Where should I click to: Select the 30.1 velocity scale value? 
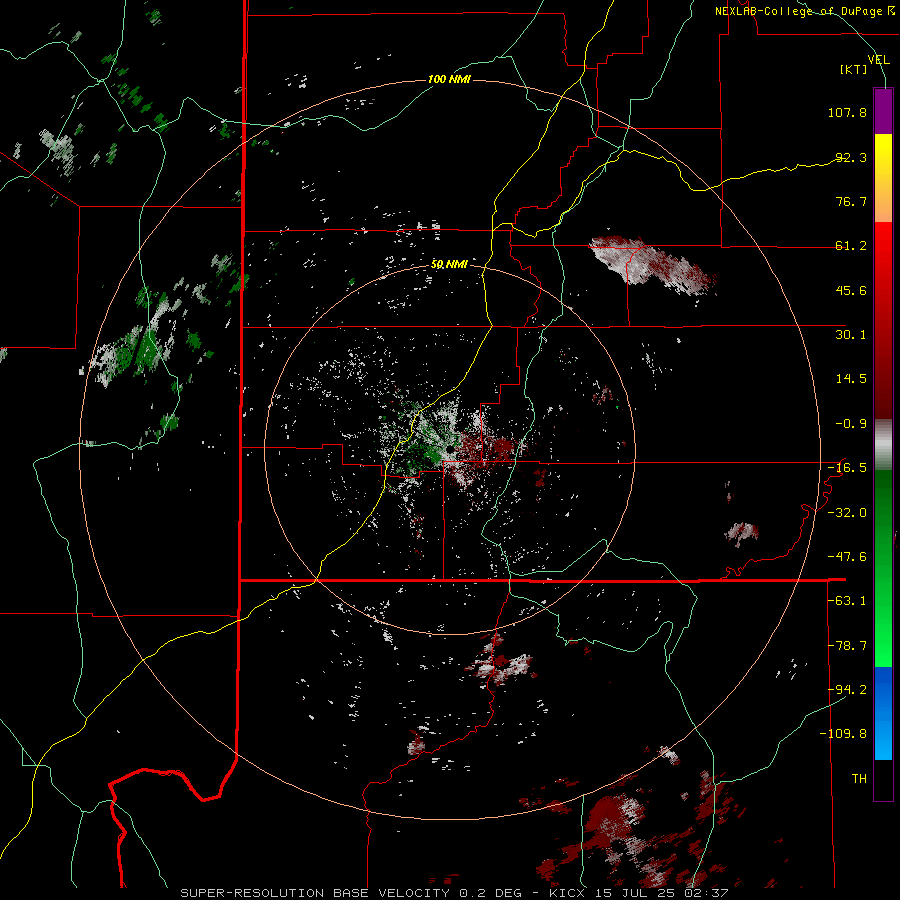851,335
